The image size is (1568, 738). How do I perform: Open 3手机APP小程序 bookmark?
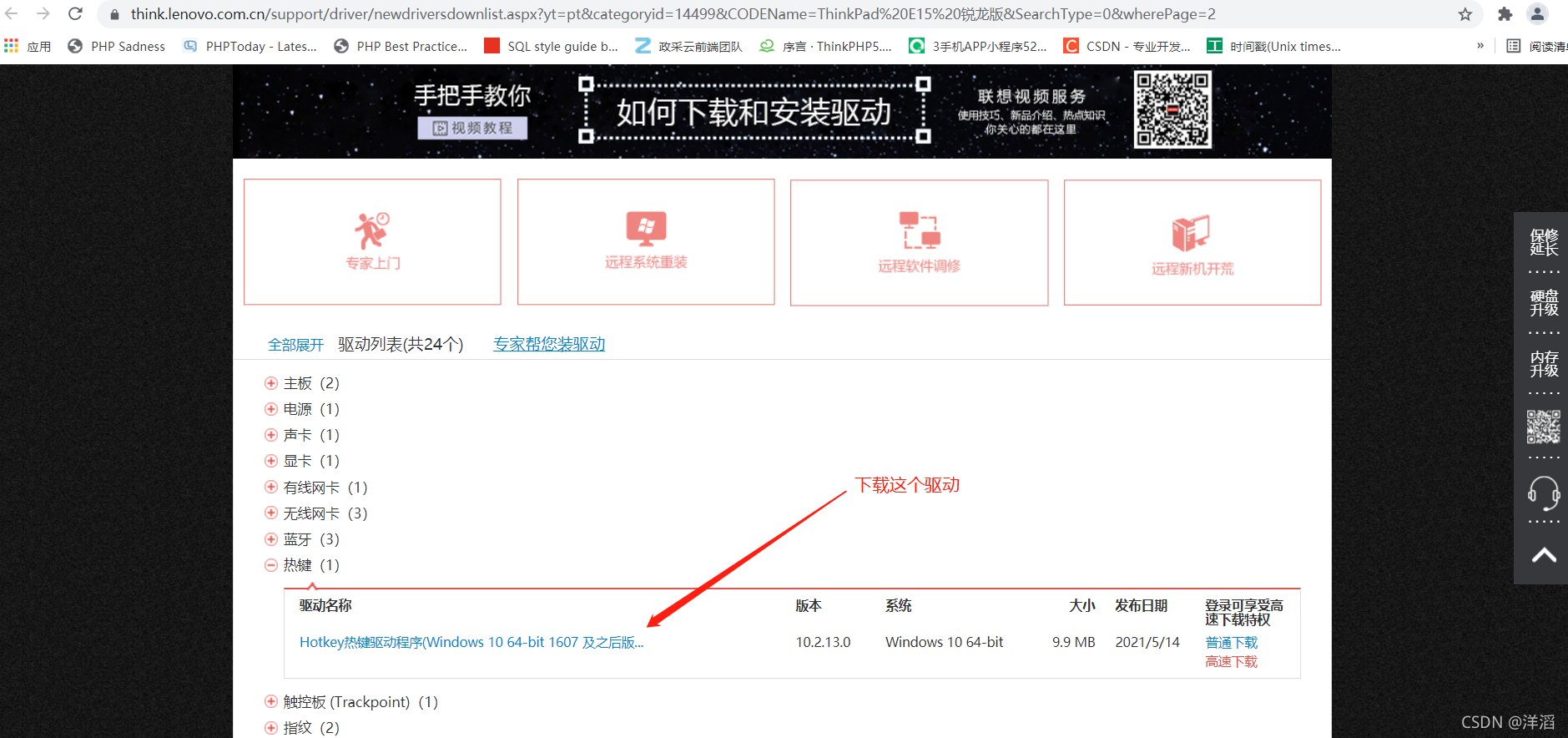click(978, 46)
